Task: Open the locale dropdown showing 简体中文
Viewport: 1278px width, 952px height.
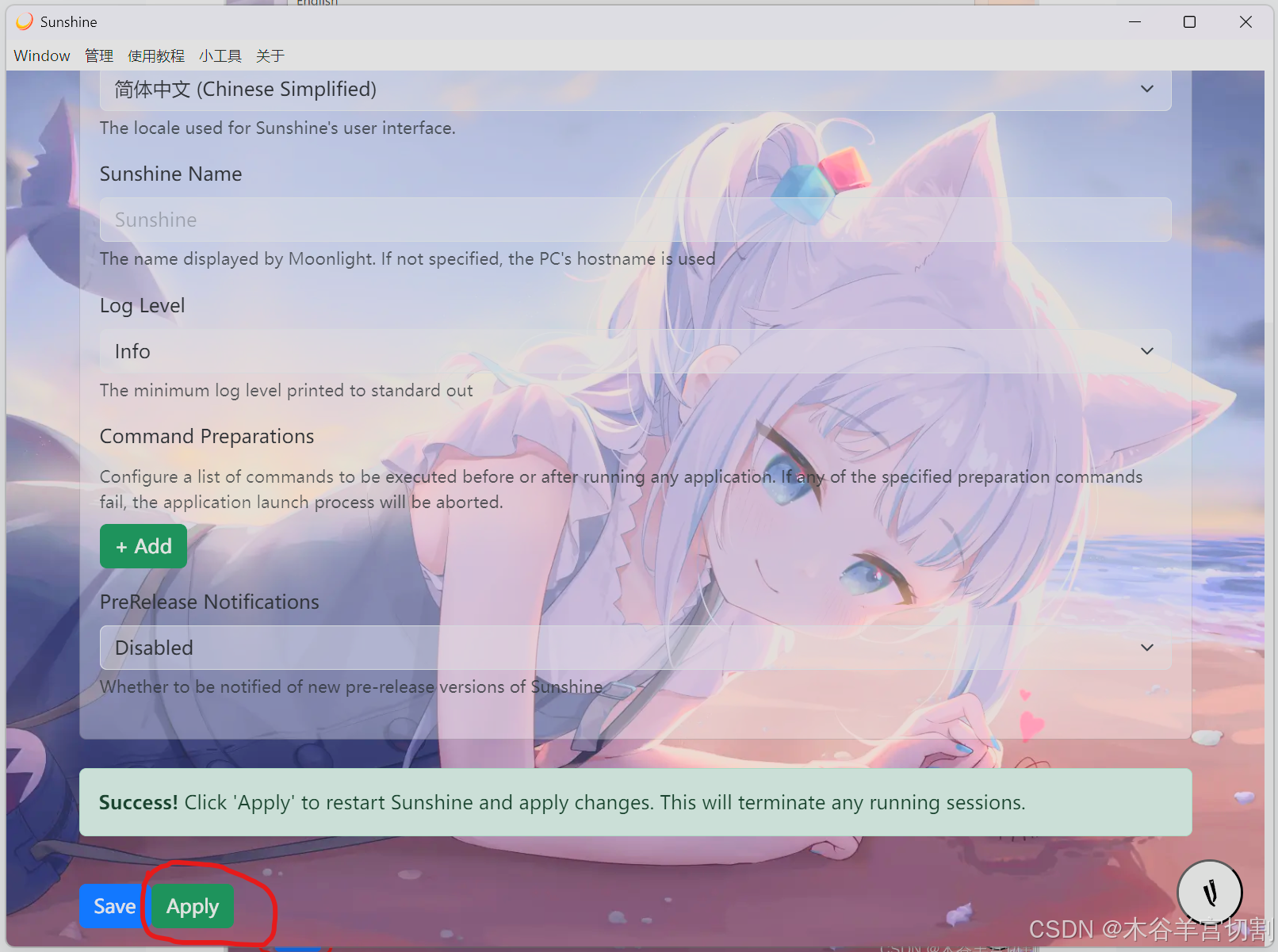Action: pos(635,90)
